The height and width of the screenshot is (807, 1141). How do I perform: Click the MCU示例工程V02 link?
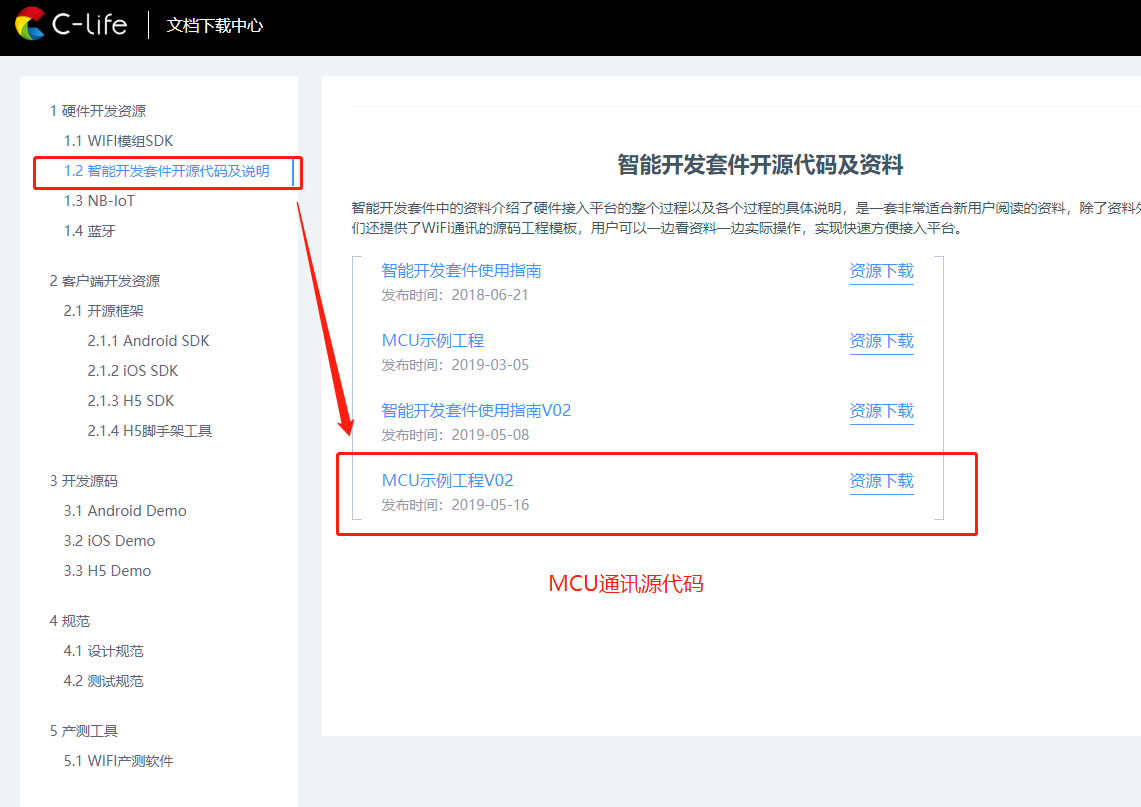pyautogui.click(x=448, y=480)
